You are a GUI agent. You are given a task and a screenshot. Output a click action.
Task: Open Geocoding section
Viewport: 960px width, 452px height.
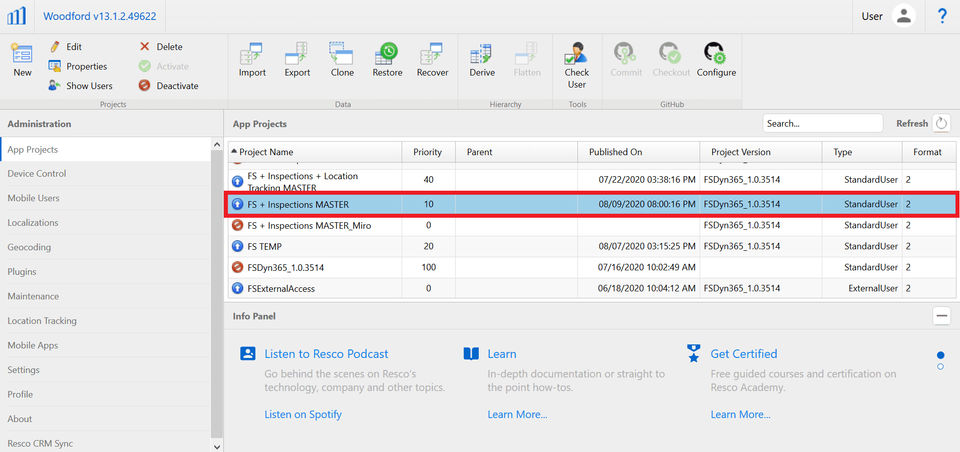(x=105, y=247)
